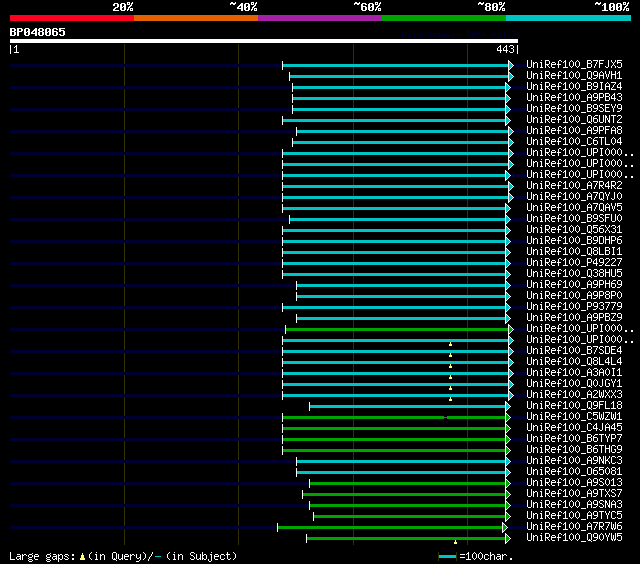Screen dimensions: 640x564
Task: Click the purple ~60% legend segment
Action: [x=319, y=18]
